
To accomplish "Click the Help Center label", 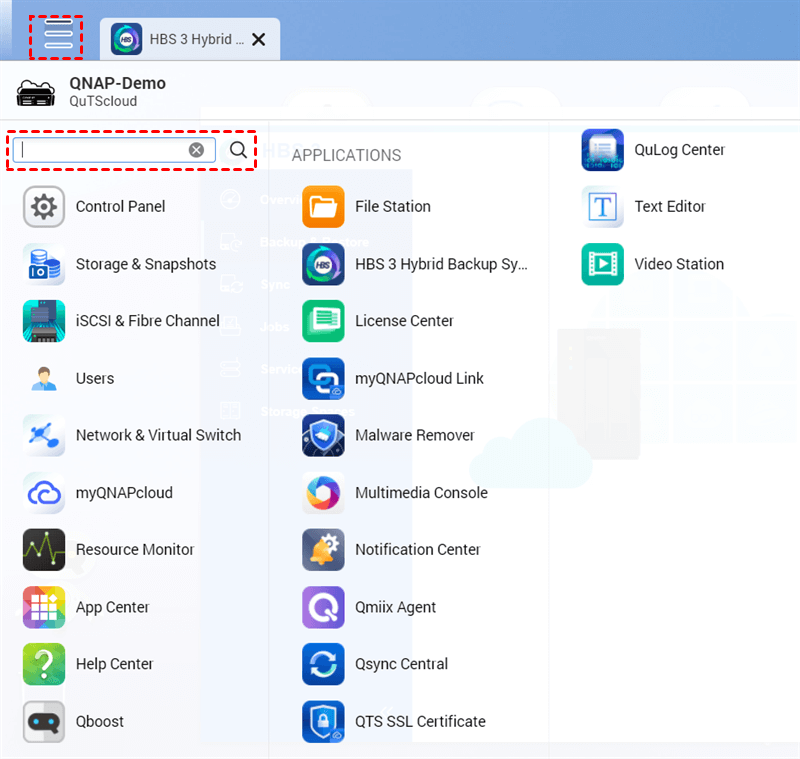I will click(x=114, y=664).
